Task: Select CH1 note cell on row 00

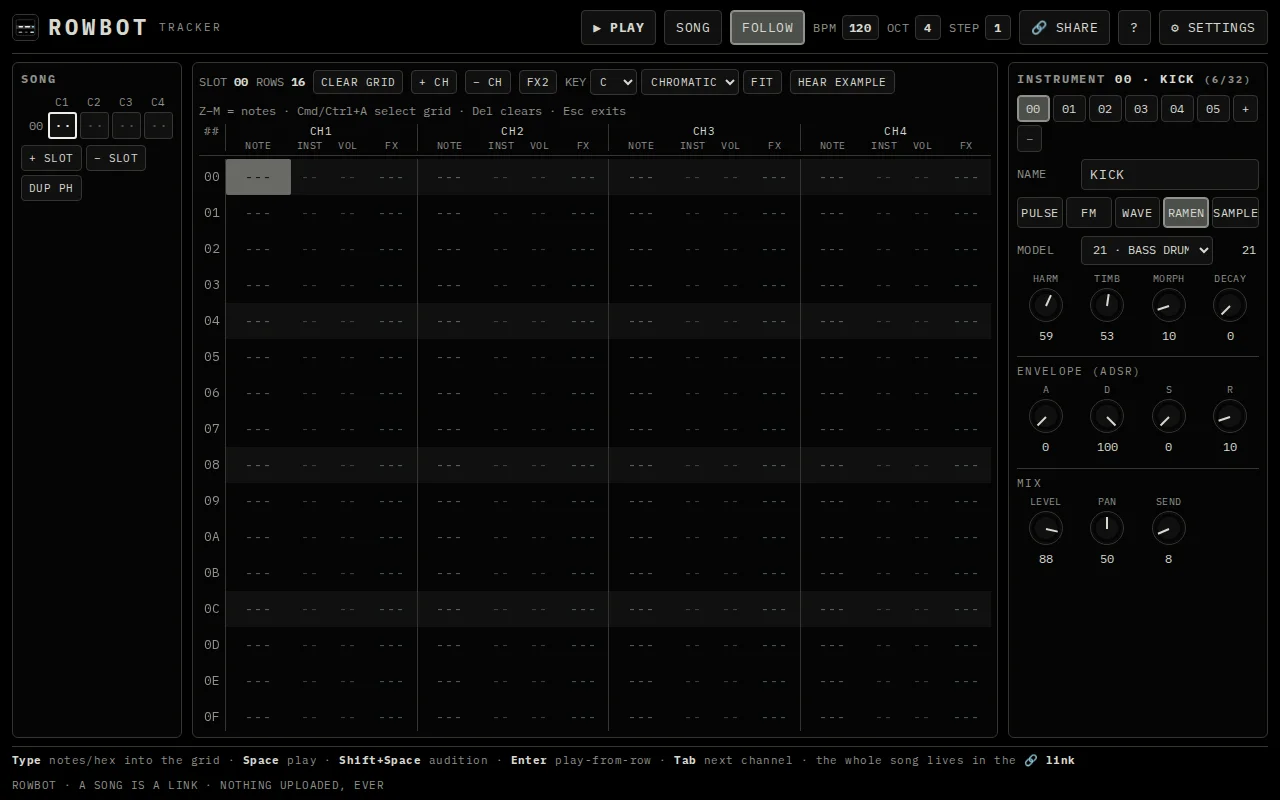Action: [x=258, y=177]
